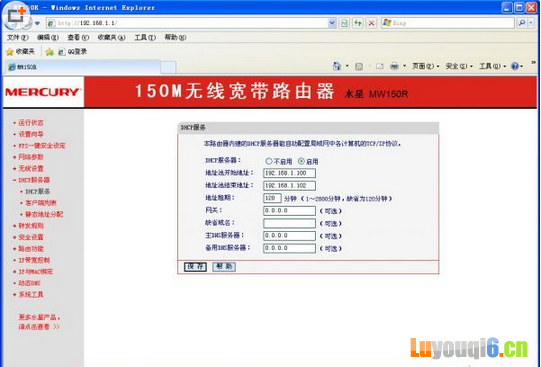Open the Favorites (收藏夹) star button

pyautogui.click(x=21, y=52)
